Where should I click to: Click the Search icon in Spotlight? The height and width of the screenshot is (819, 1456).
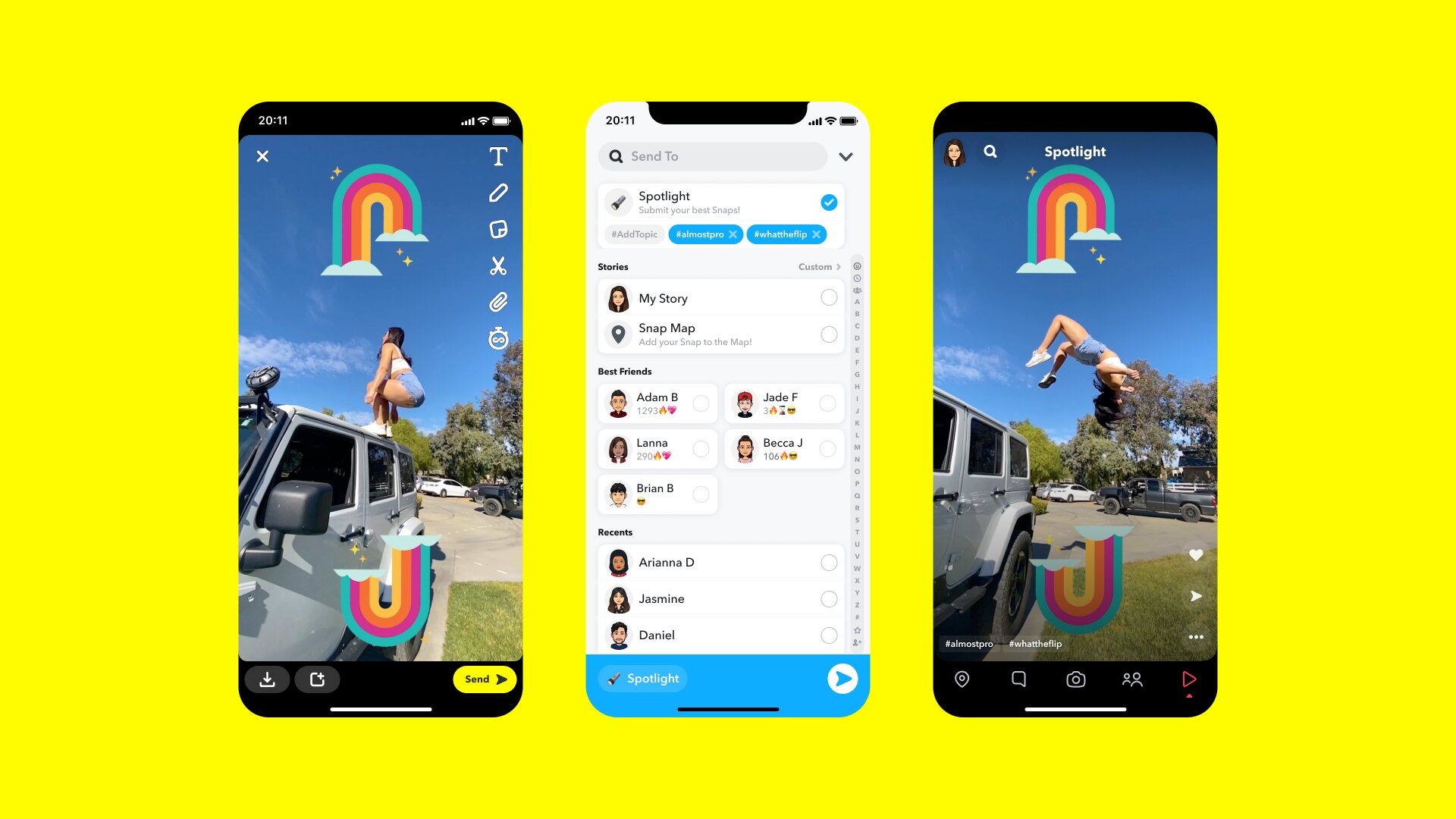point(989,152)
